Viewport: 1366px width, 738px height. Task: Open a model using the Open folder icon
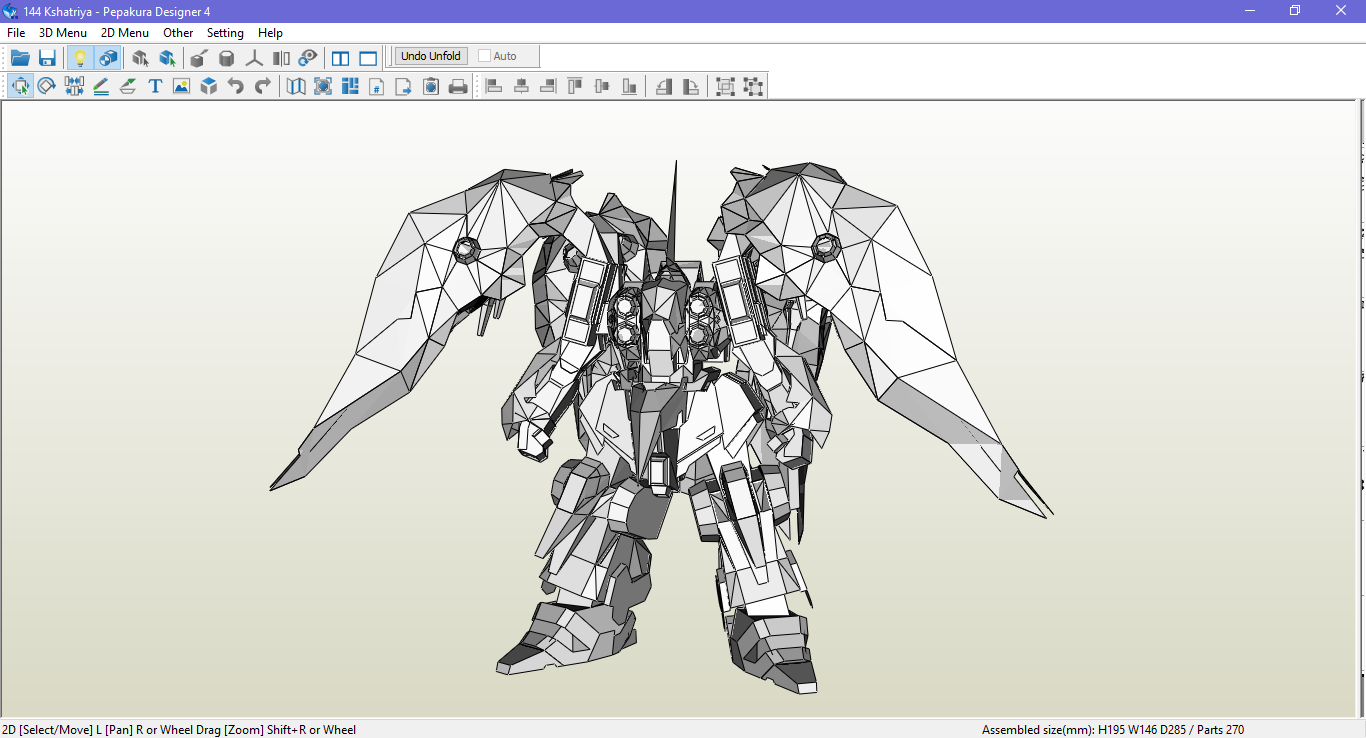tap(20, 57)
